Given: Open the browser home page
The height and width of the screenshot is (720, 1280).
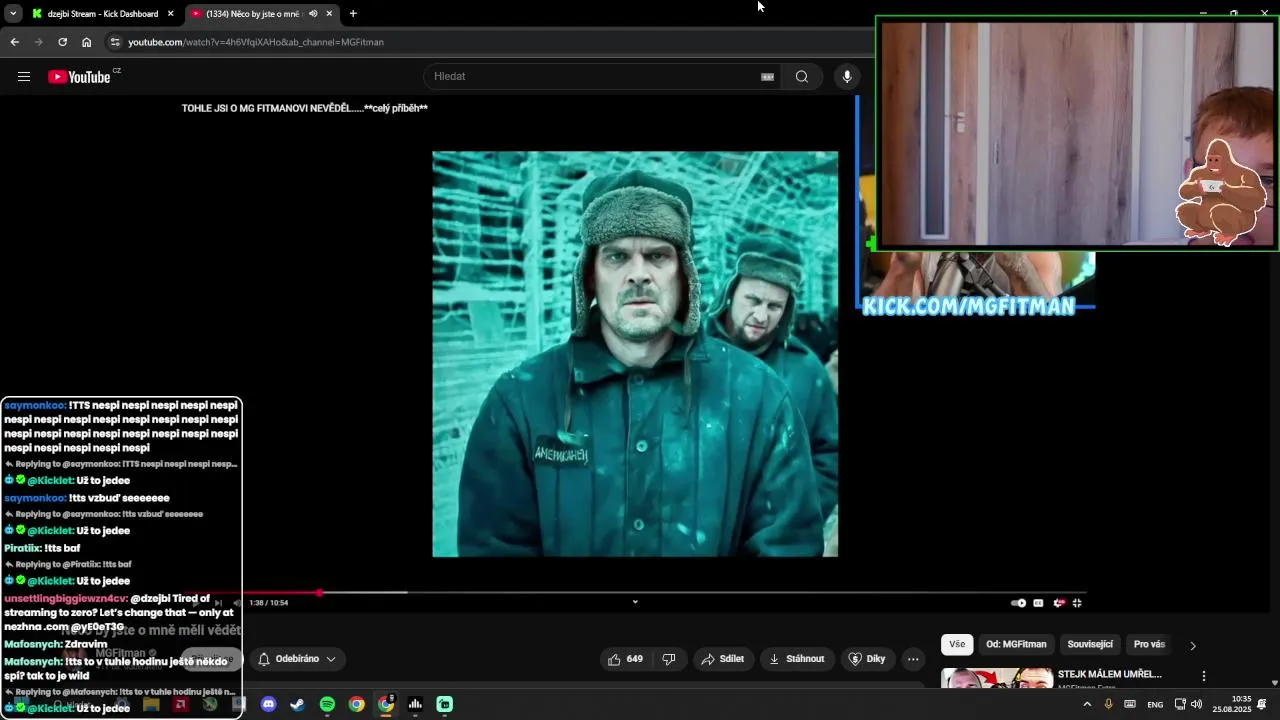Looking at the screenshot, I should point(86,42).
